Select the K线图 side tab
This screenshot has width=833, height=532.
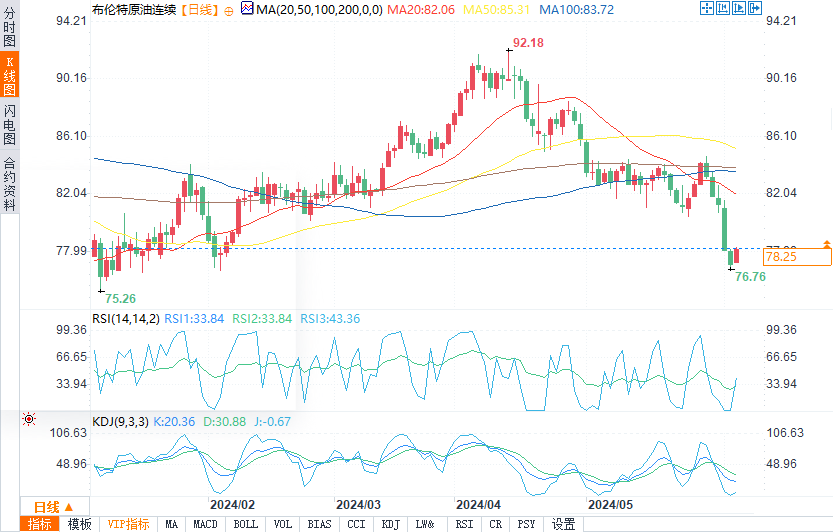click(x=9, y=74)
